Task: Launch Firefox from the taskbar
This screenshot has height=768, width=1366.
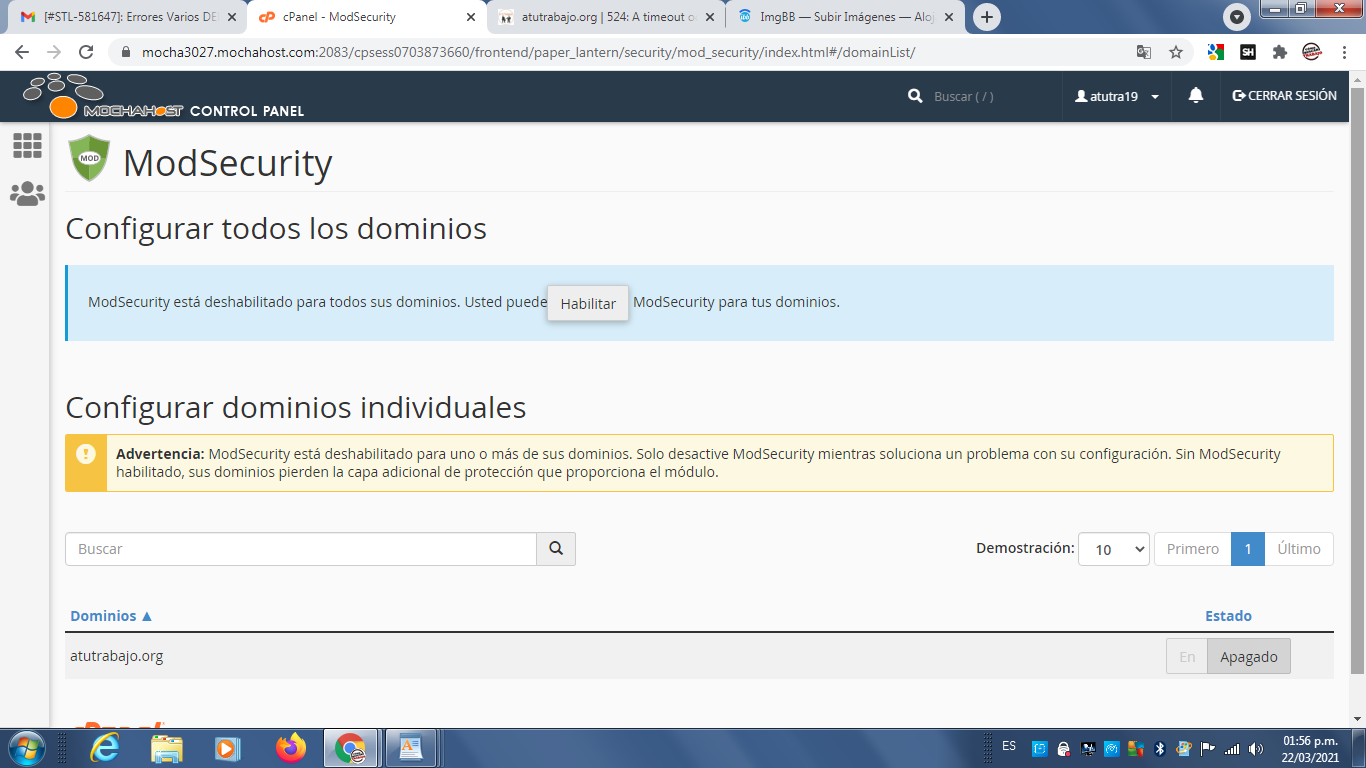Action: (291, 748)
